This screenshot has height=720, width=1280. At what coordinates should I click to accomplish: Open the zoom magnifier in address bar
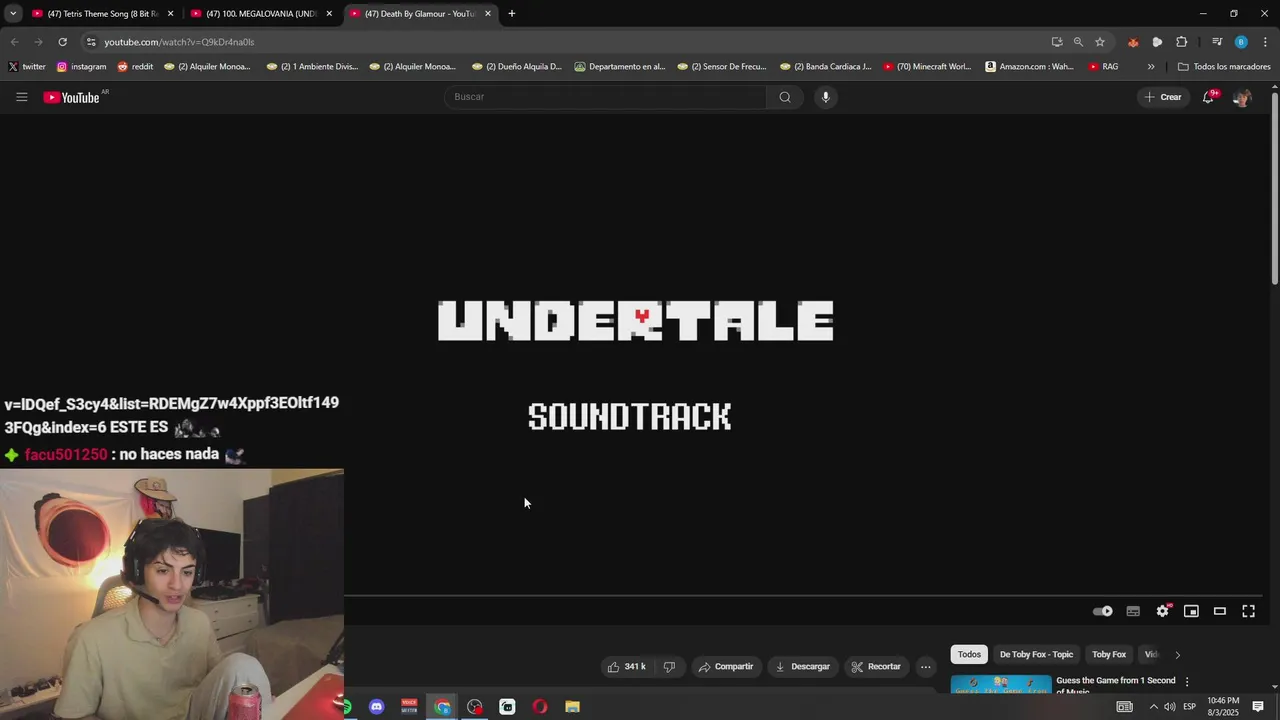pyautogui.click(x=1078, y=42)
